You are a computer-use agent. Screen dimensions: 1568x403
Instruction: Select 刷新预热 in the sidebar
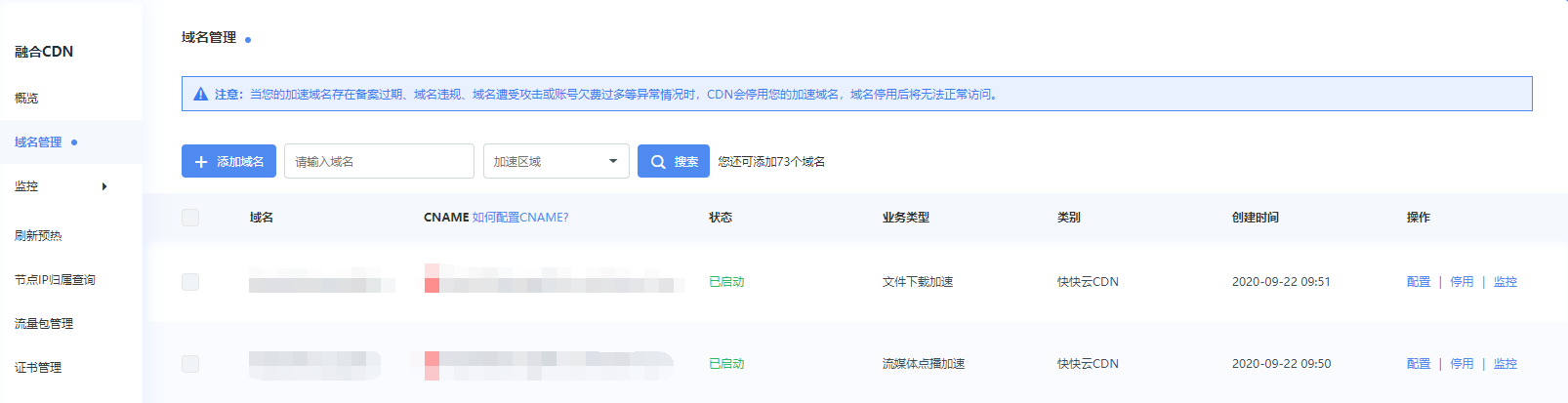[x=38, y=236]
